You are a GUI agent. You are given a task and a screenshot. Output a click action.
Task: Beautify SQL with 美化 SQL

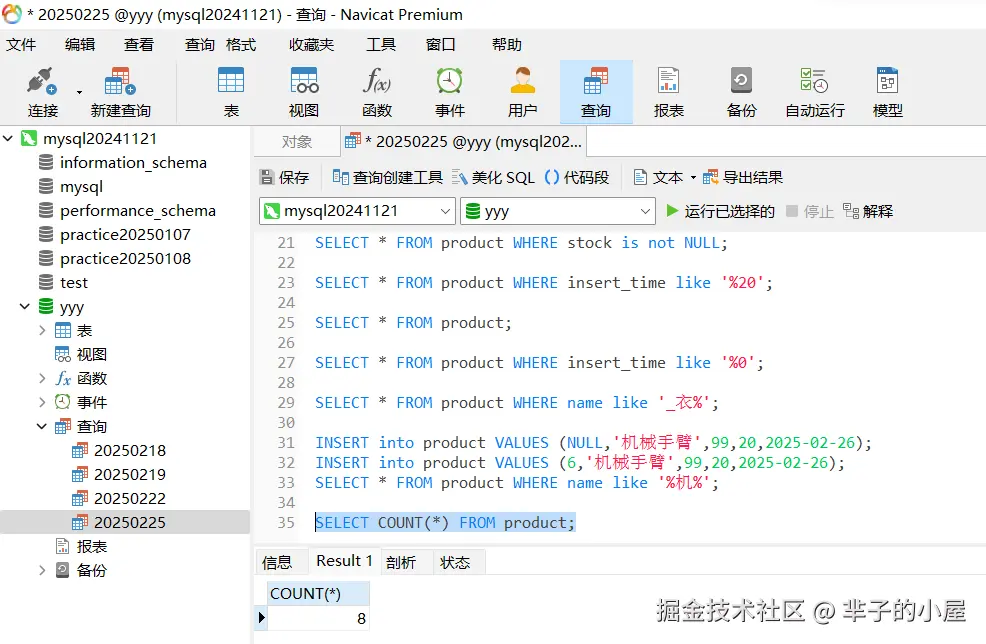tap(493, 177)
